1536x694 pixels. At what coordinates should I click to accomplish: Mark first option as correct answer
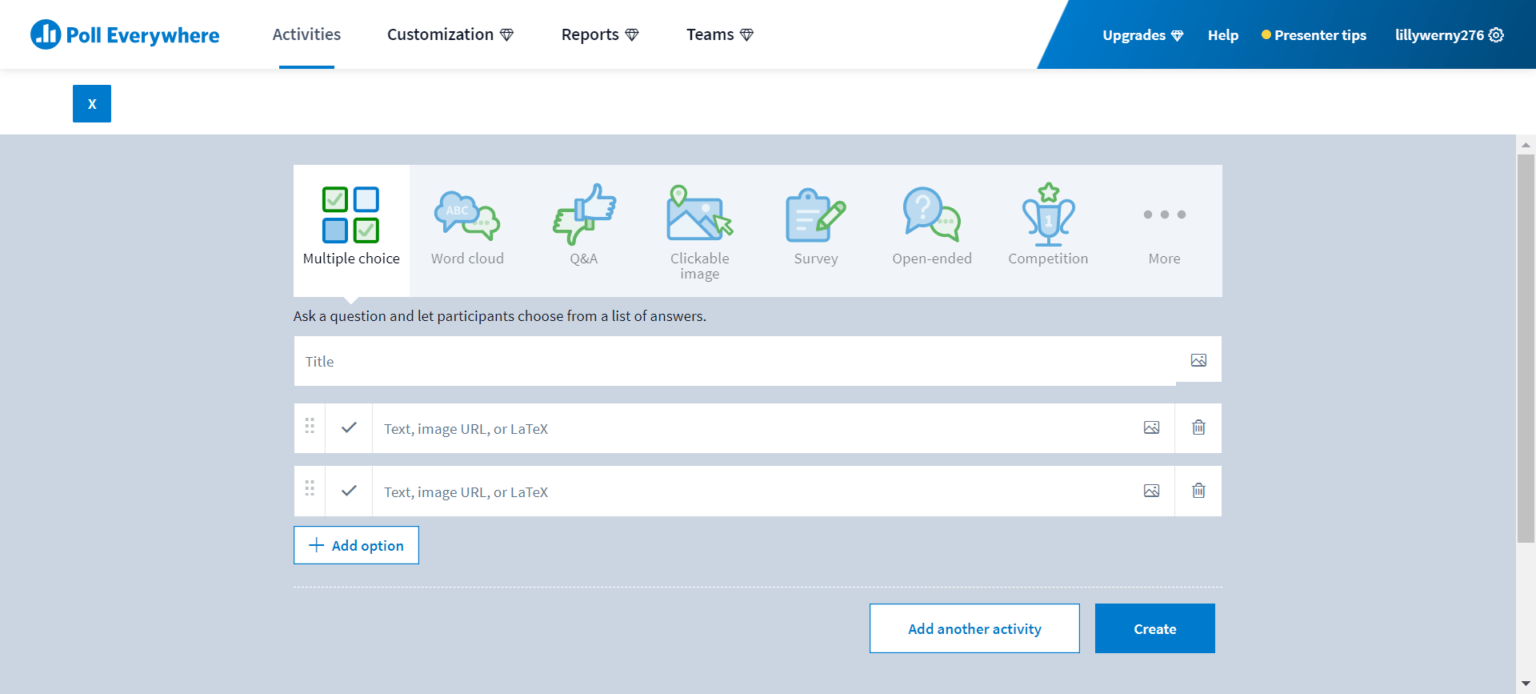coord(349,428)
